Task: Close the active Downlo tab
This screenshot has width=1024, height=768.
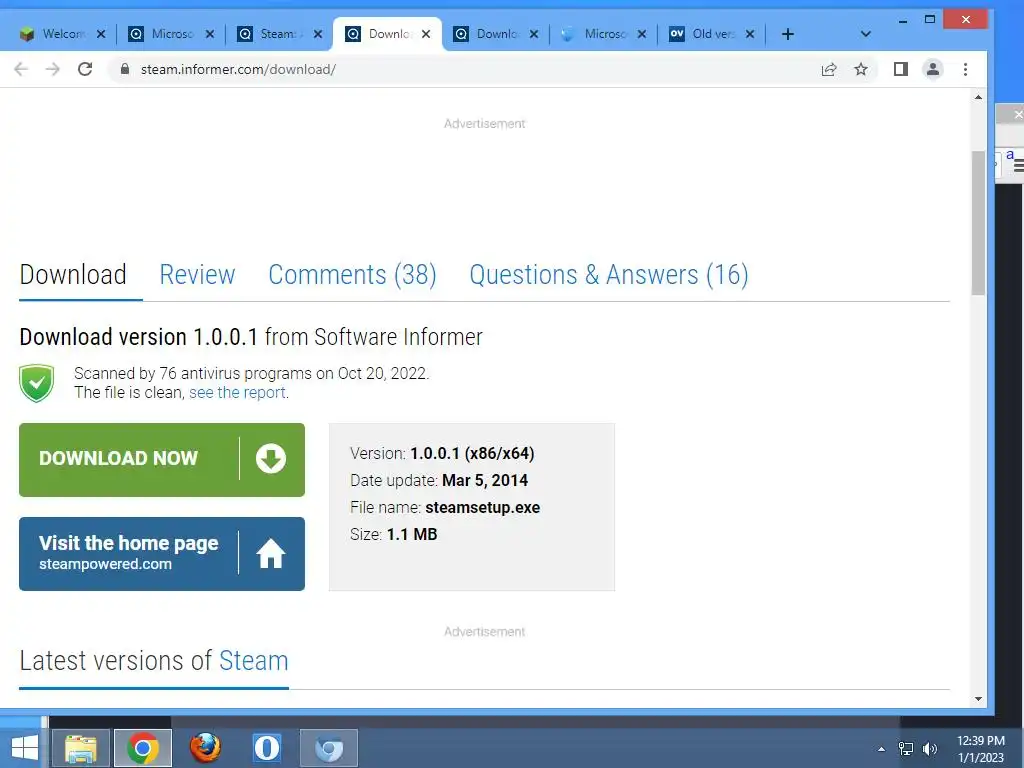Action: [426, 34]
